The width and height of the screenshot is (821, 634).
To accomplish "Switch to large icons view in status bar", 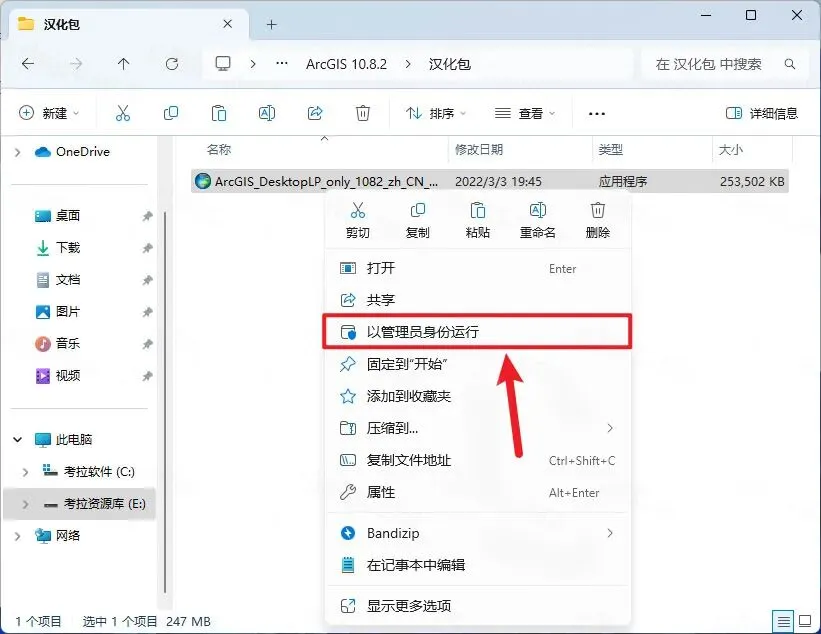I will (x=805, y=621).
